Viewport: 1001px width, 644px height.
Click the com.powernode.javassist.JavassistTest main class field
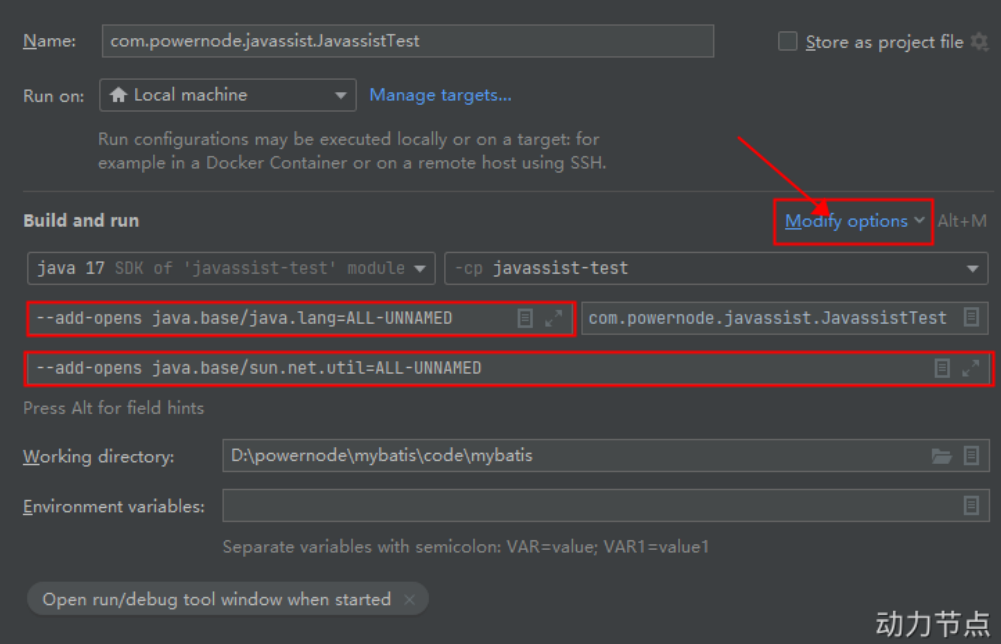tap(785, 318)
